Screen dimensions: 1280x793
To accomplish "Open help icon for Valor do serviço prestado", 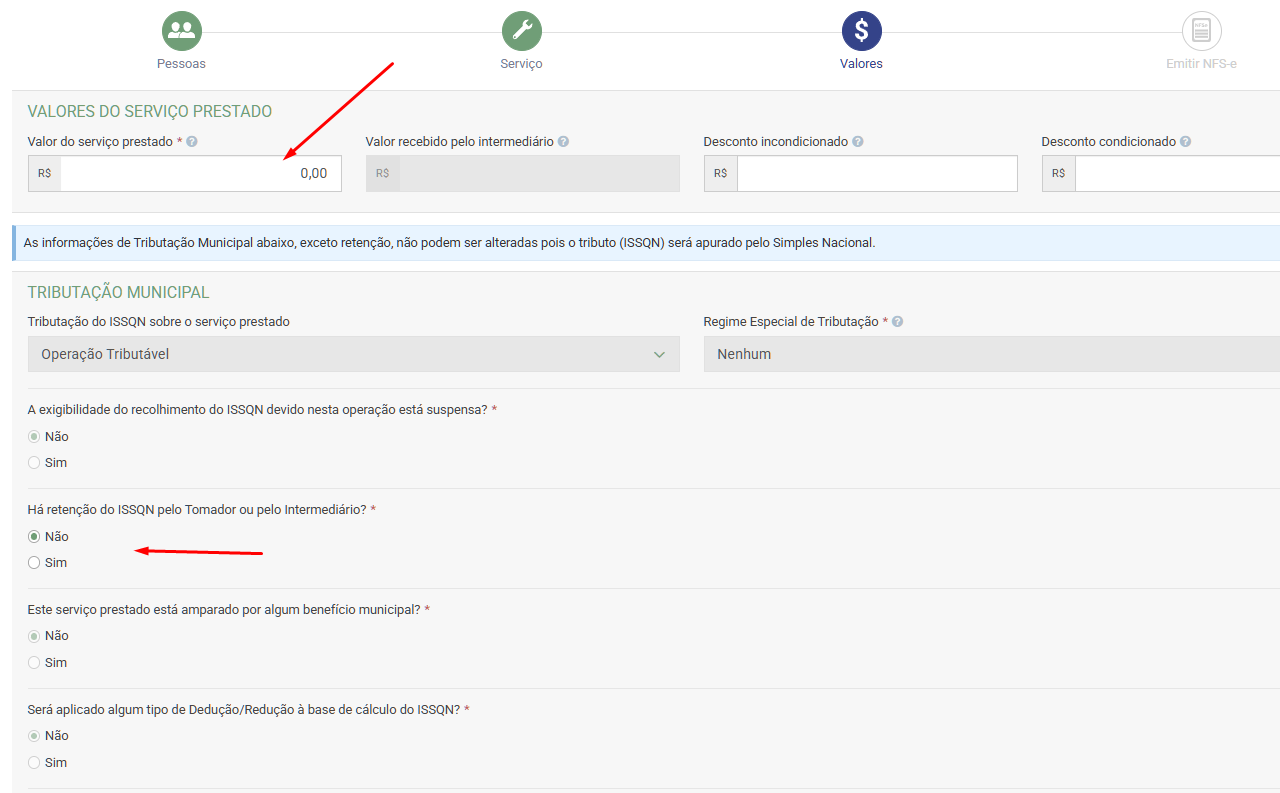I will [x=192, y=142].
